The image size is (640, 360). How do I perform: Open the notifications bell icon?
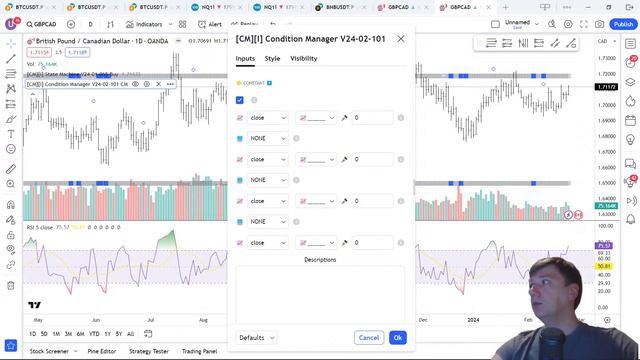631,219
